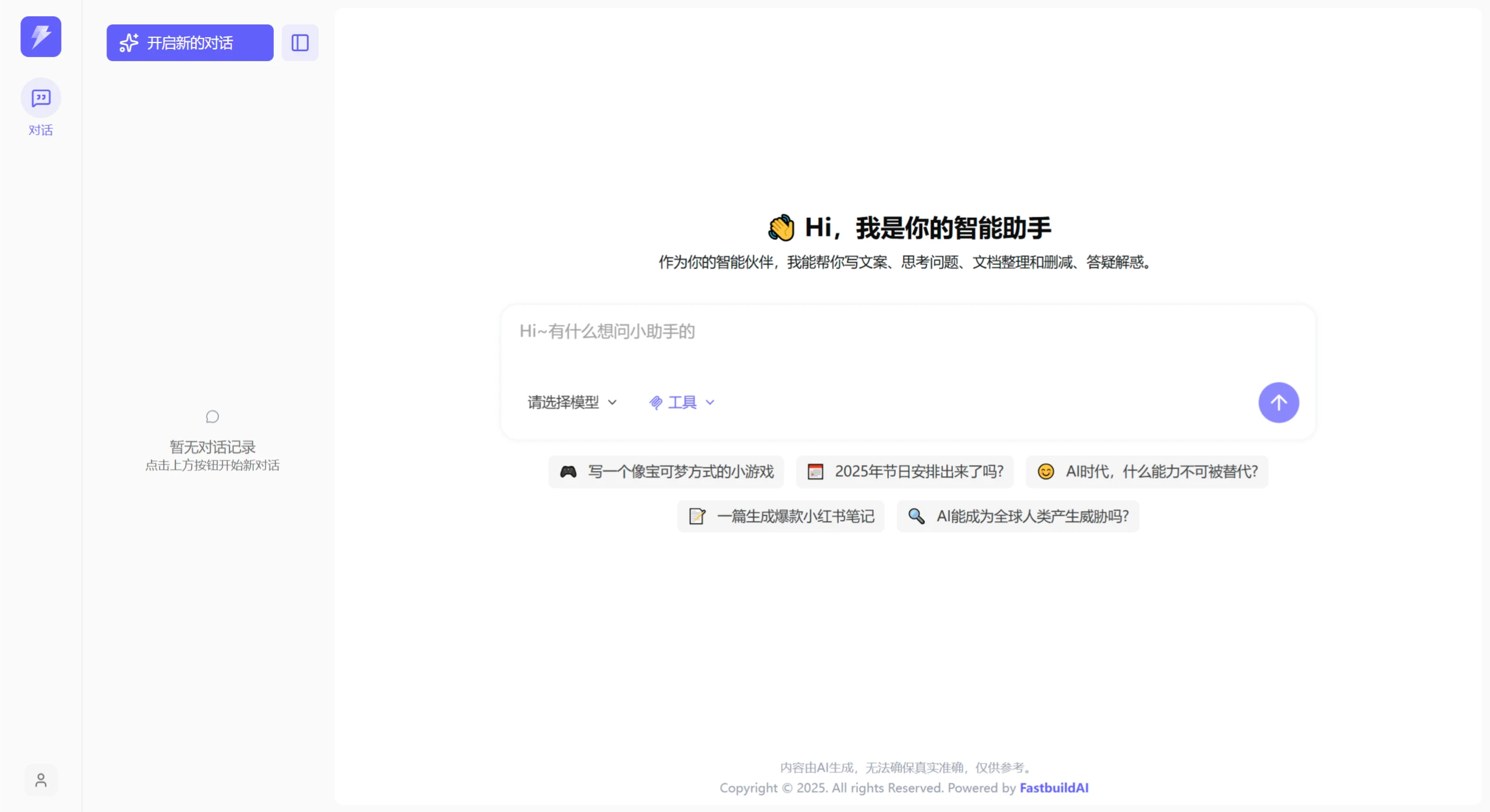Click the game controller icon on the 宝可梦 suggestion

[568, 471]
